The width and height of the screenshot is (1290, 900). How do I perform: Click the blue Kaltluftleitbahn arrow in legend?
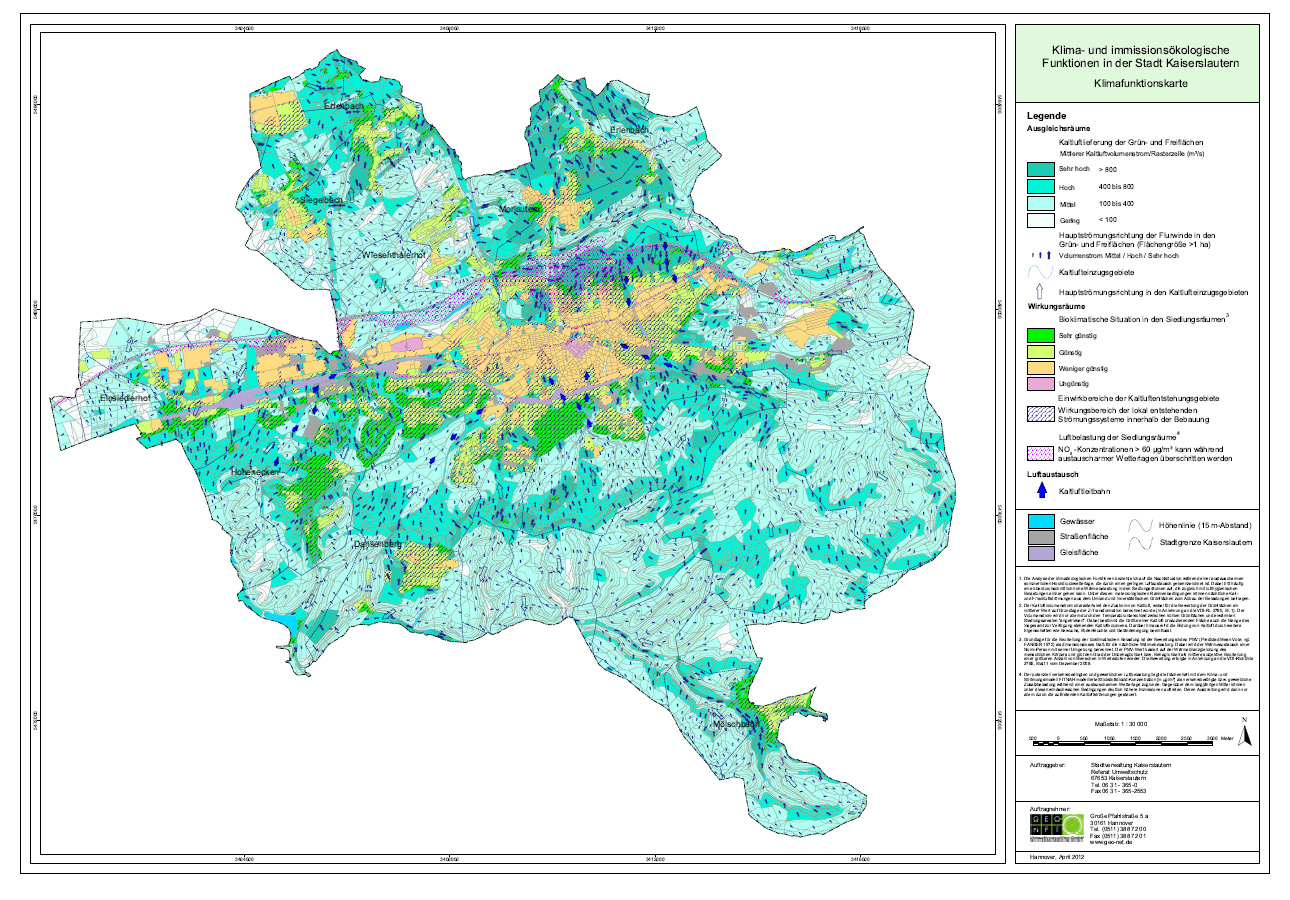[1041, 490]
